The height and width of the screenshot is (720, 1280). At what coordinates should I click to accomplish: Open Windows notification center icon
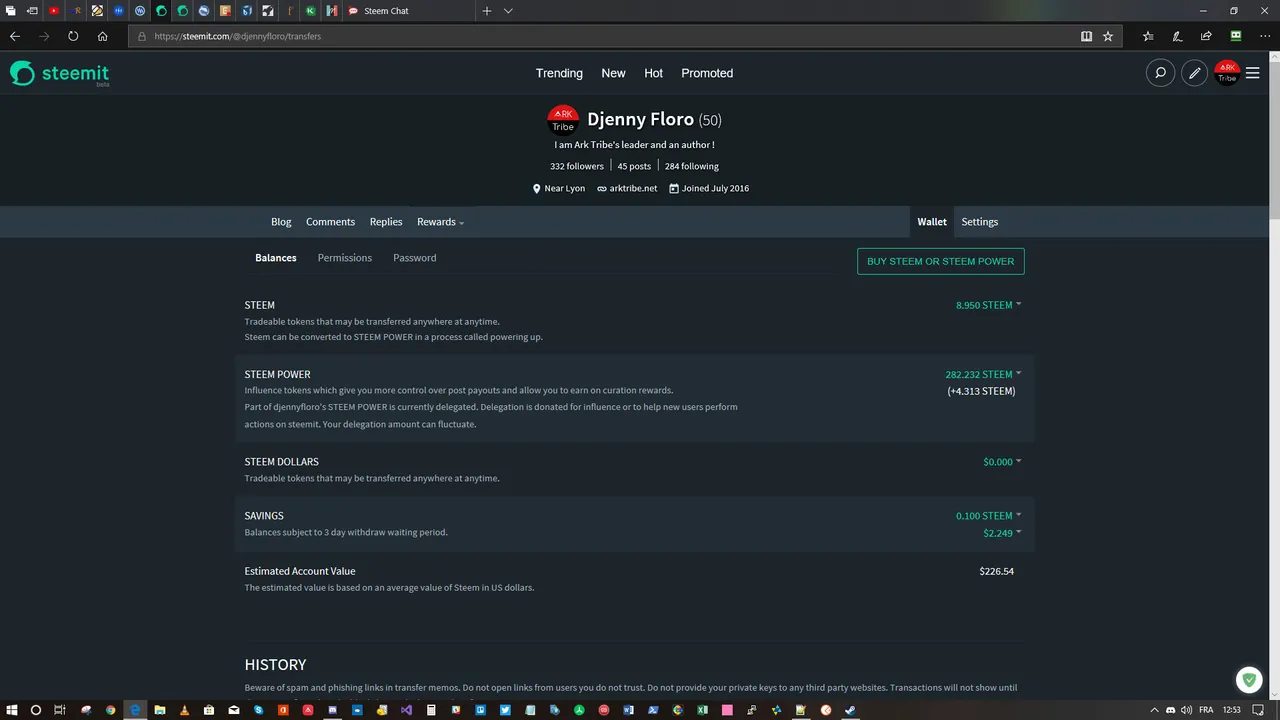point(1259,710)
